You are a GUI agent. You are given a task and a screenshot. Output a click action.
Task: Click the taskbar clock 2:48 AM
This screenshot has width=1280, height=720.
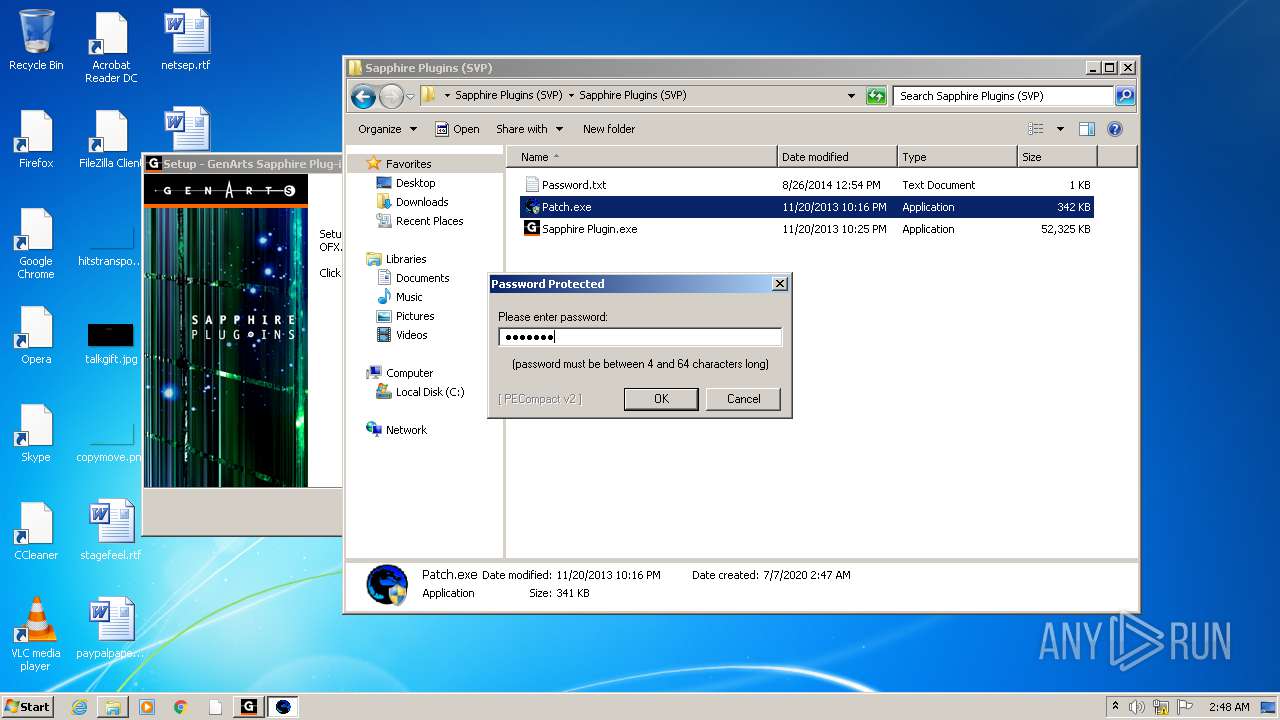[x=1229, y=707]
